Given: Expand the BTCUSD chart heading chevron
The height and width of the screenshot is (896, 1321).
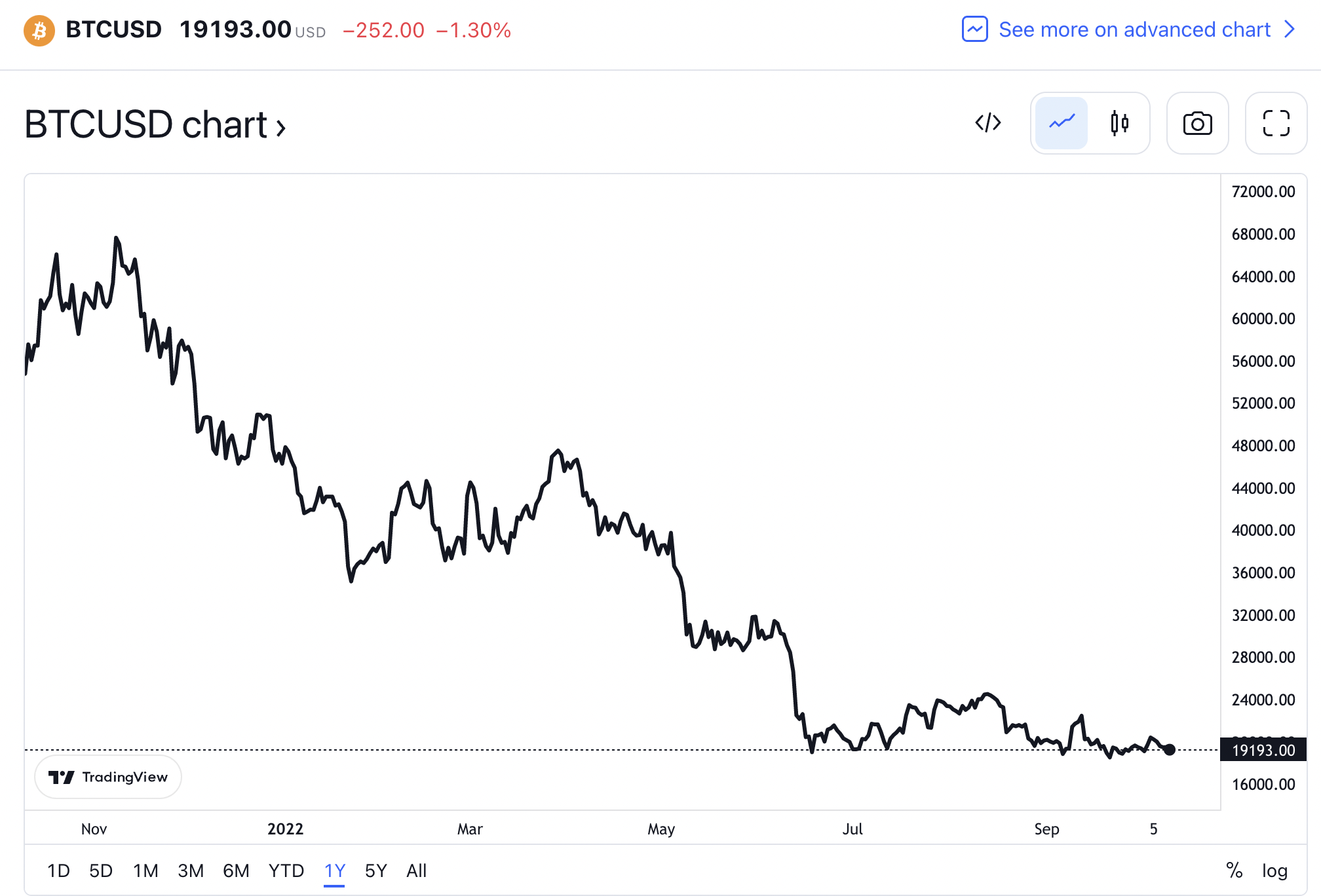Looking at the screenshot, I should pos(281,127).
